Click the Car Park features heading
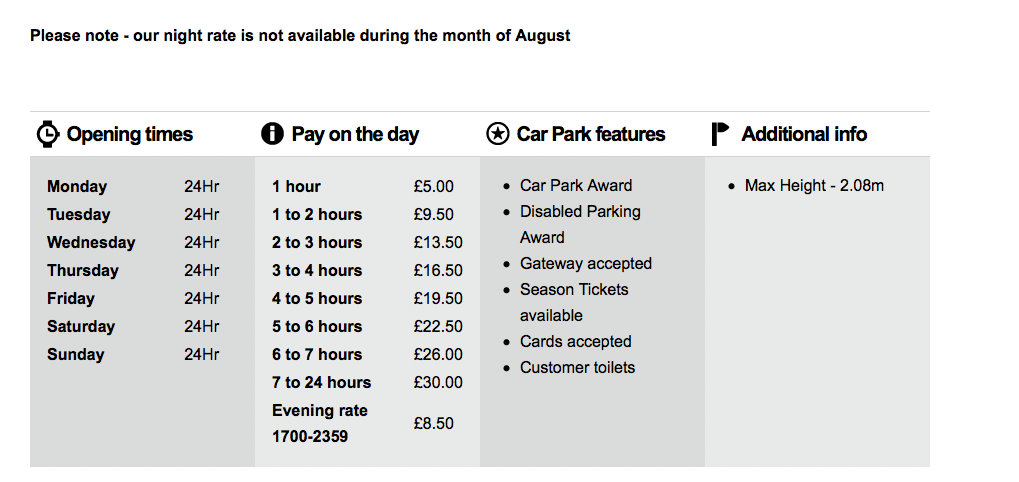 pos(590,134)
